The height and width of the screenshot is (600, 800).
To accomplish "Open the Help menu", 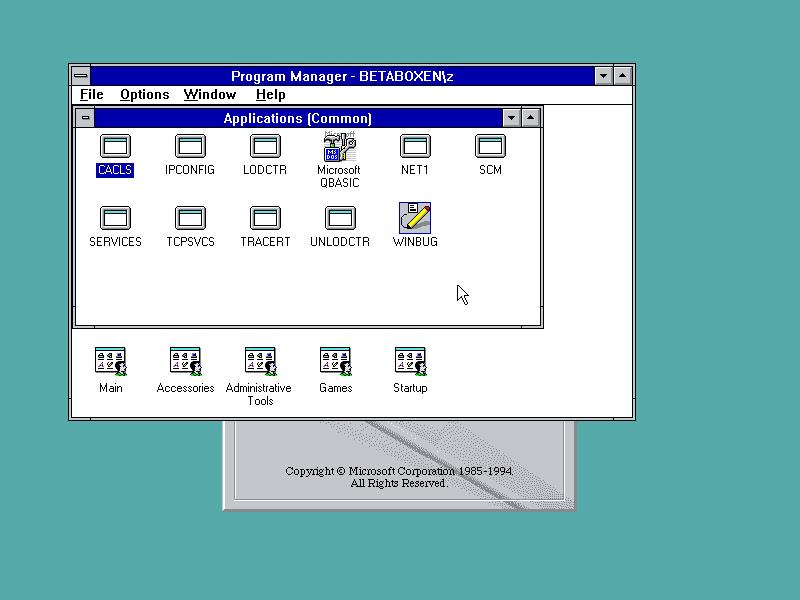I will (x=270, y=95).
